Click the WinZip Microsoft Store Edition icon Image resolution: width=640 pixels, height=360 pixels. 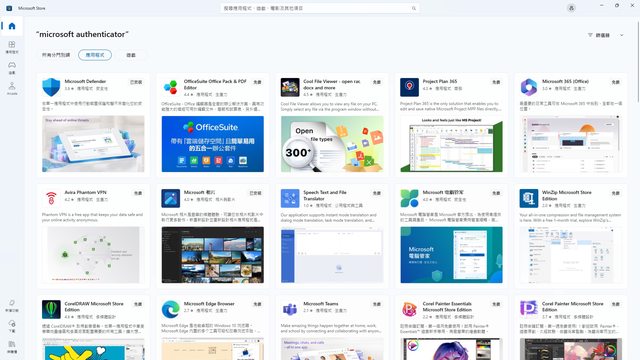click(529, 198)
